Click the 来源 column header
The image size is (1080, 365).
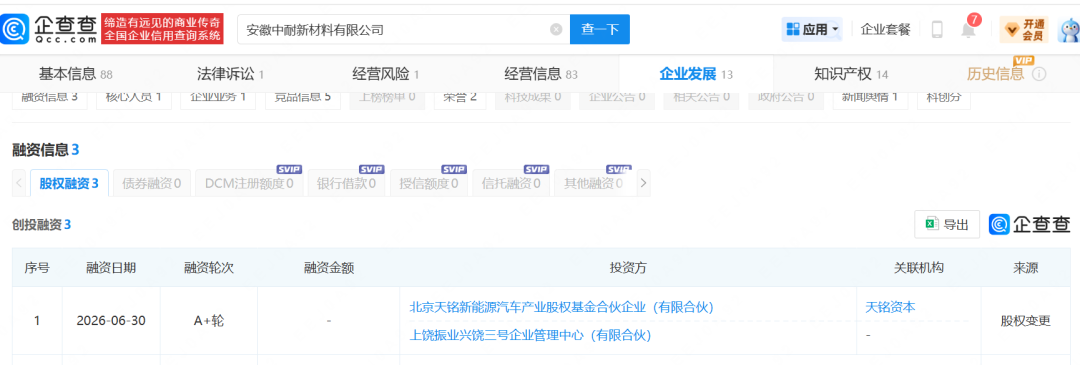[1026, 268]
